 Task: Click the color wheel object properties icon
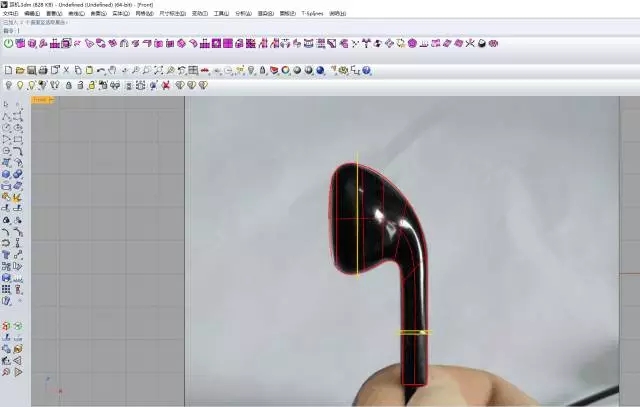click(x=286, y=71)
